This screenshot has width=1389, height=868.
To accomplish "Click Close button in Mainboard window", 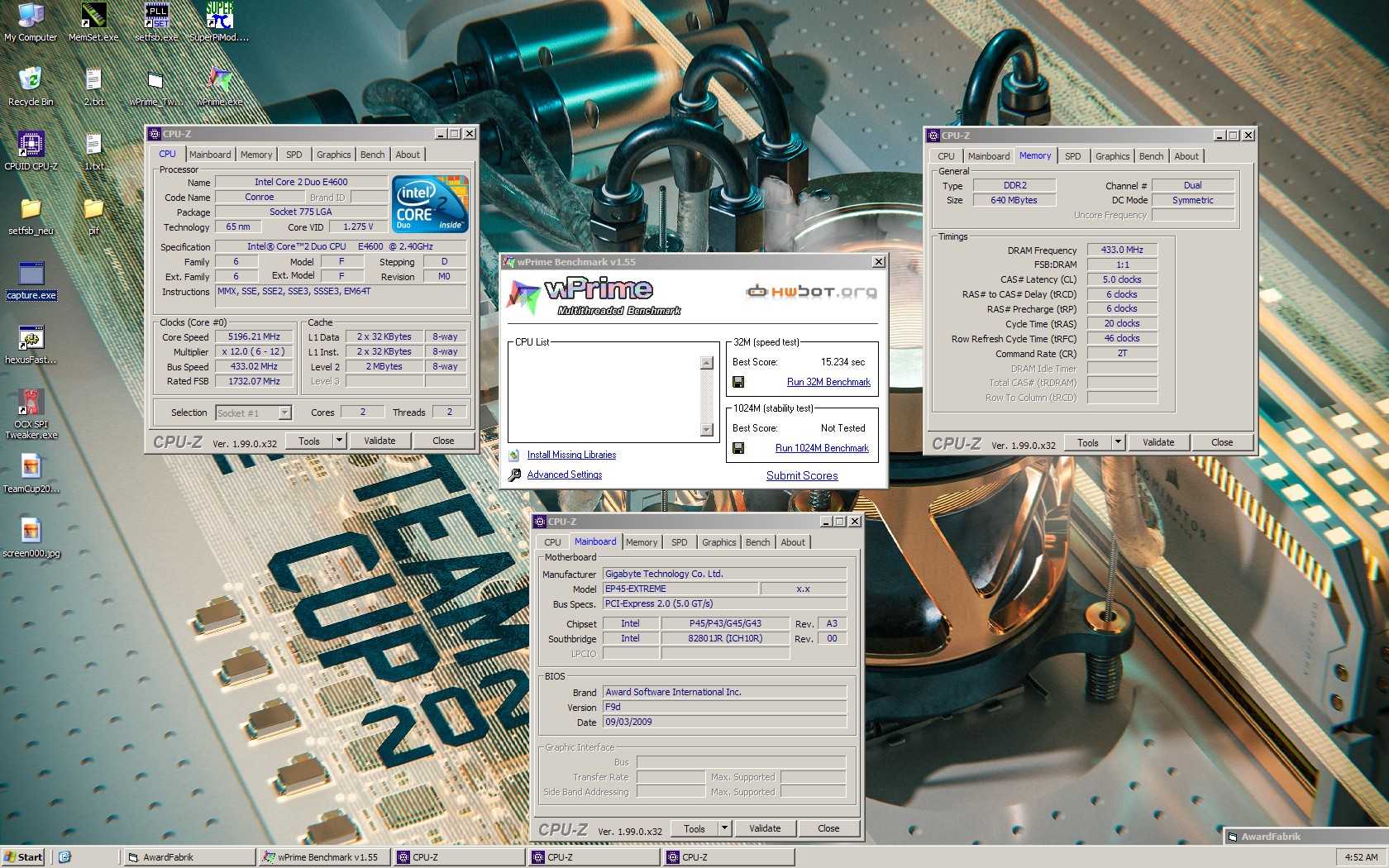I will click(x=828, y=828).
